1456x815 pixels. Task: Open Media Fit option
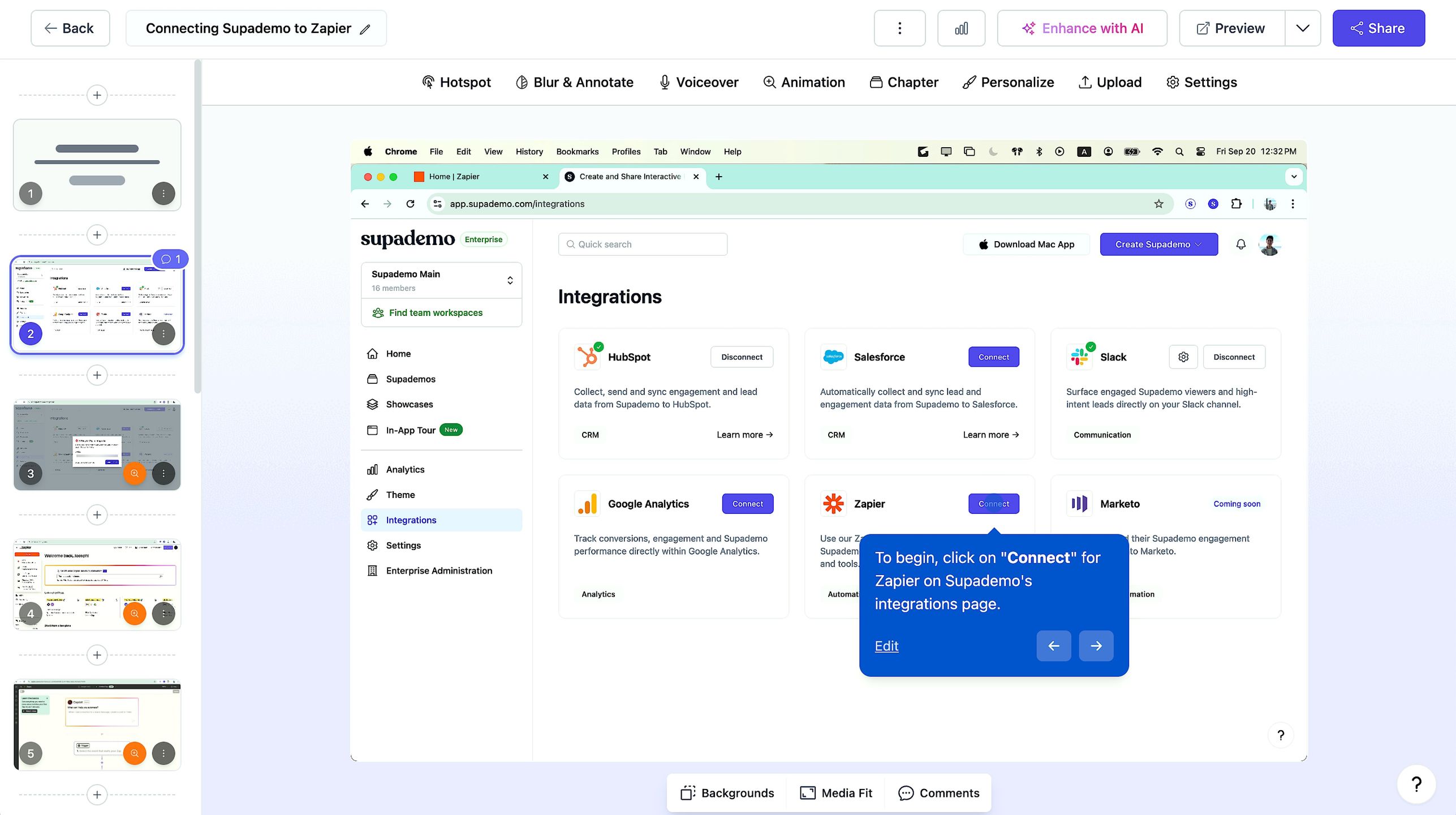(836, 793)
